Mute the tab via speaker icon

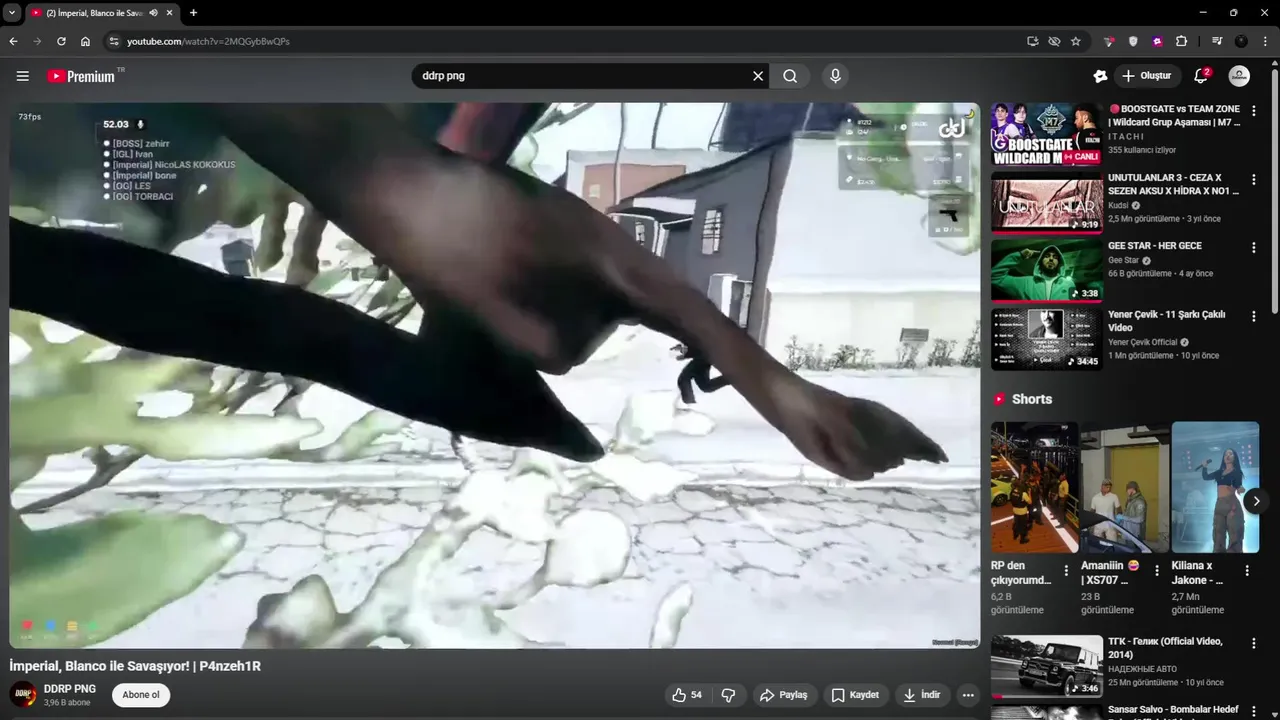tap(153, 13)
